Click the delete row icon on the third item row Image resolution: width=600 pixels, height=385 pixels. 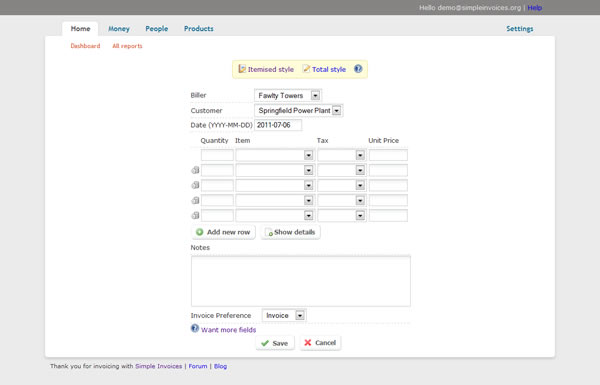[195, 185]
